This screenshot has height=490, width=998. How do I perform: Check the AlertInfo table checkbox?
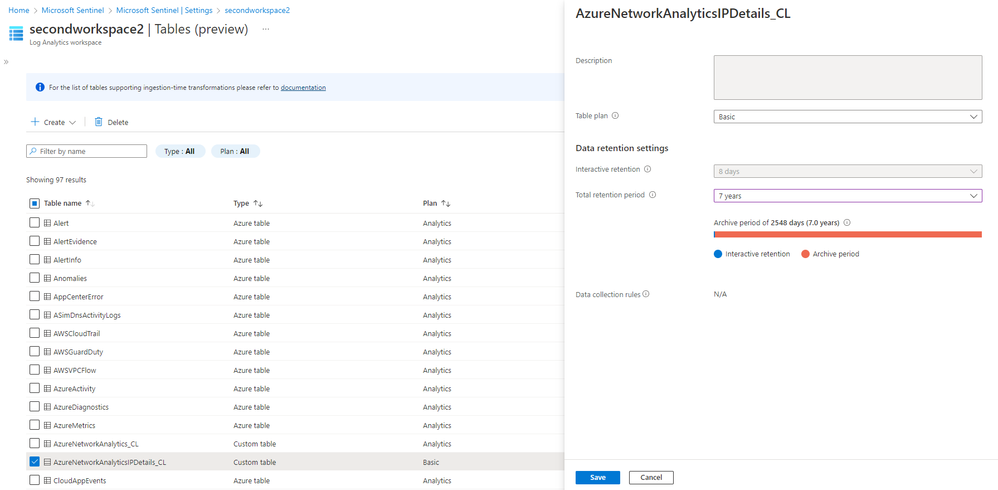pos(34,260)
